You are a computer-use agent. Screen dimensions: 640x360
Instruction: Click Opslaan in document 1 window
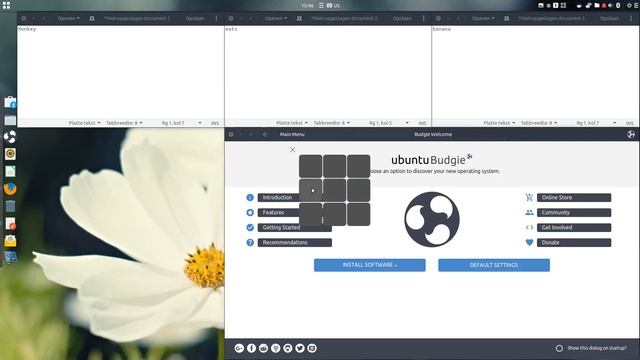(195, 18)
